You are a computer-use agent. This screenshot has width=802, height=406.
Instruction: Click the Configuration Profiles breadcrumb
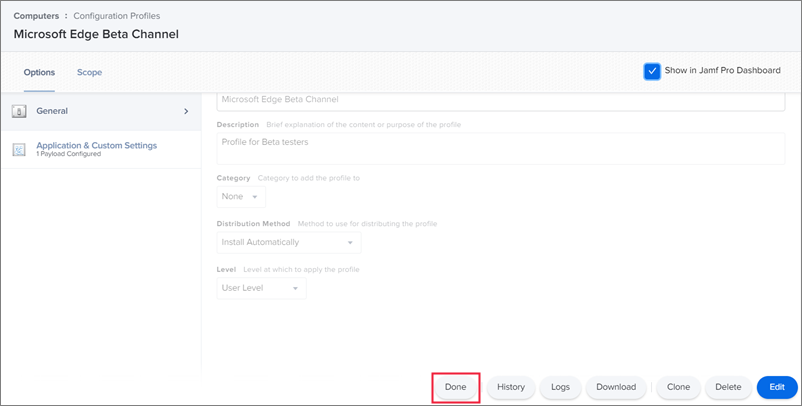tap(112, 16)
